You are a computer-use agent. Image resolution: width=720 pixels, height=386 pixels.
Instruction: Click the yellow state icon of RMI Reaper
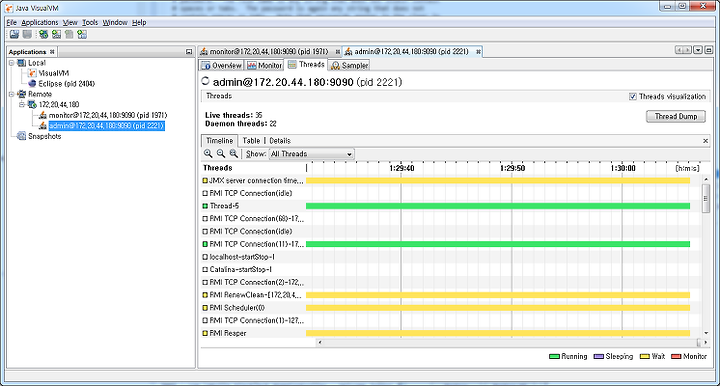(205, 333)
